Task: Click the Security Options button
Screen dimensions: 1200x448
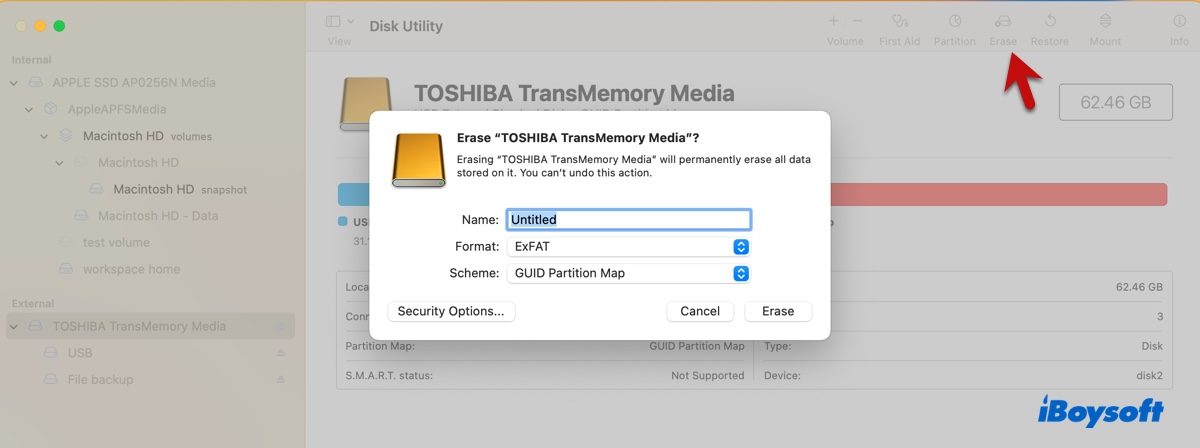Action: pyautogui.click(x=451, y=312)
